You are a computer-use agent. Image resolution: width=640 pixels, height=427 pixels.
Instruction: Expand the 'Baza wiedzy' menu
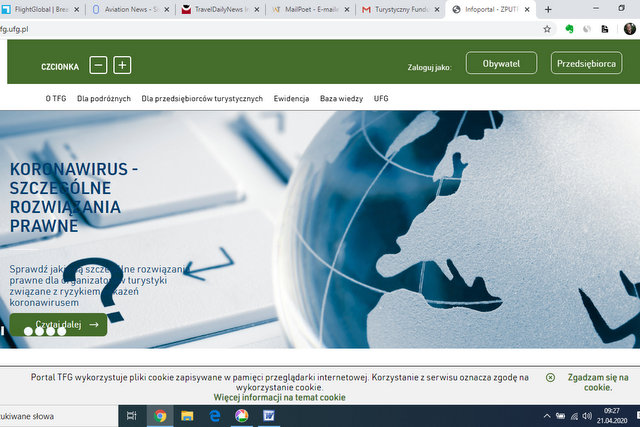point(341,99)
